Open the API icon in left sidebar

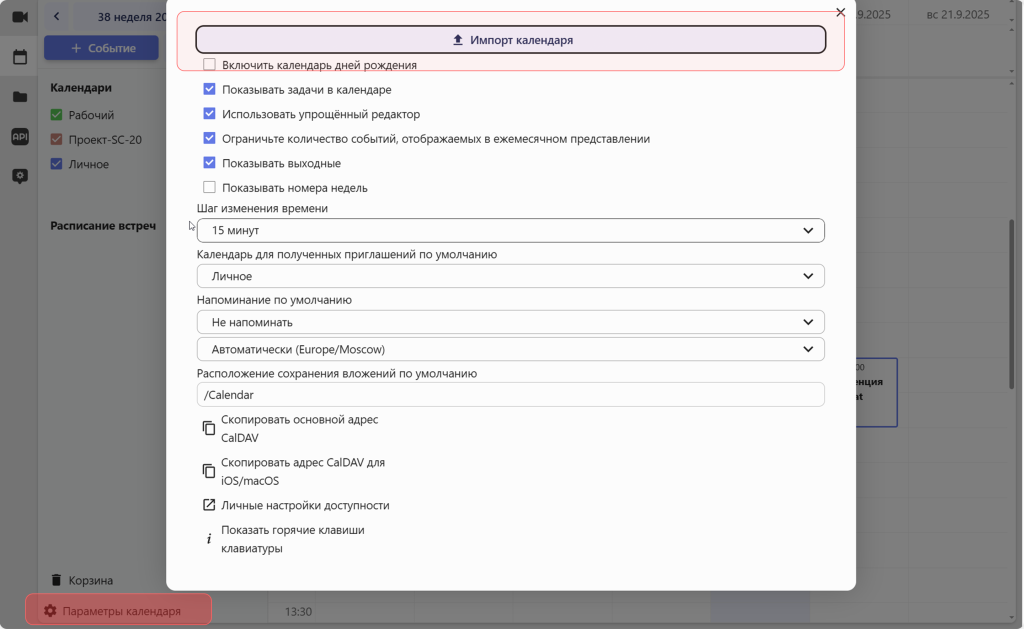19,137
